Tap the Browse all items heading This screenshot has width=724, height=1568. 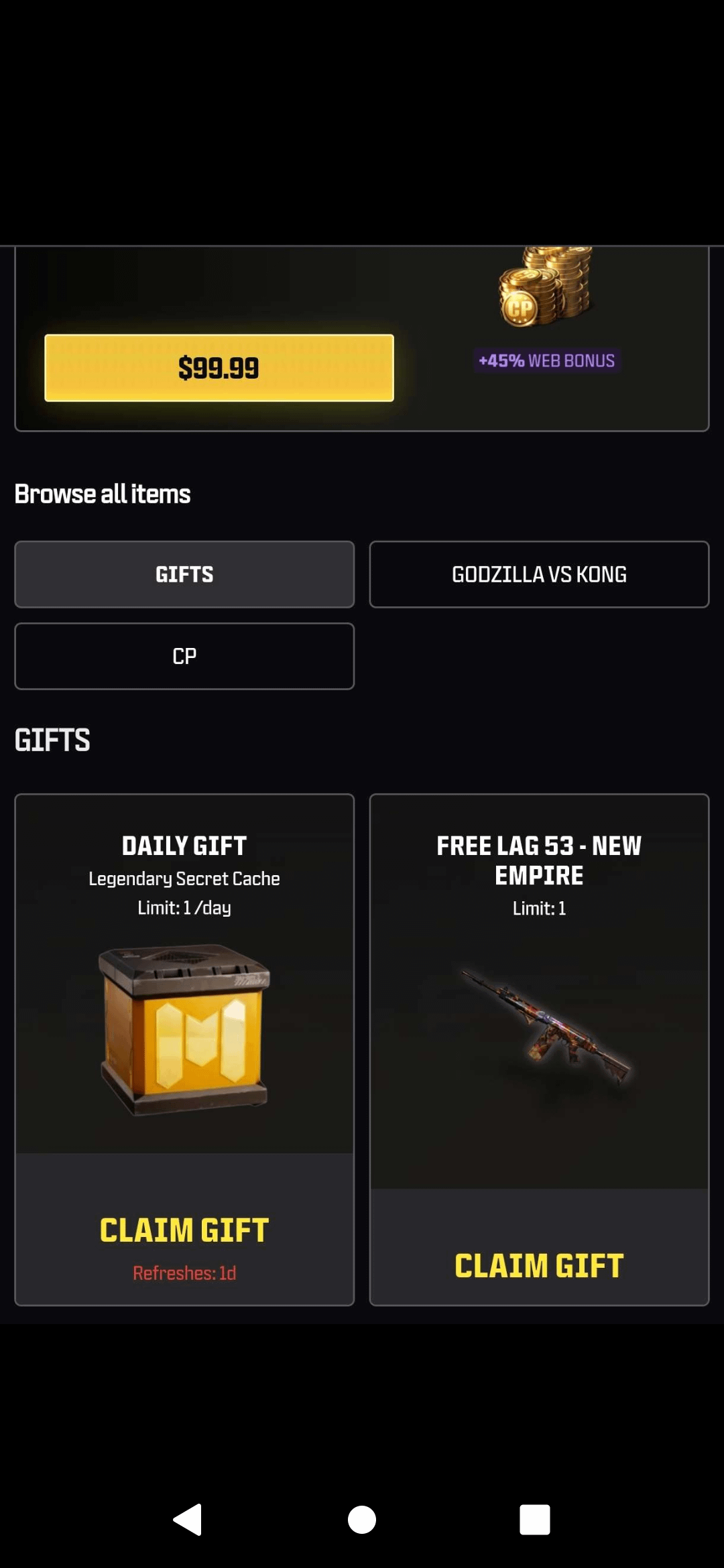pyautogui.click(x=103, y=494)
